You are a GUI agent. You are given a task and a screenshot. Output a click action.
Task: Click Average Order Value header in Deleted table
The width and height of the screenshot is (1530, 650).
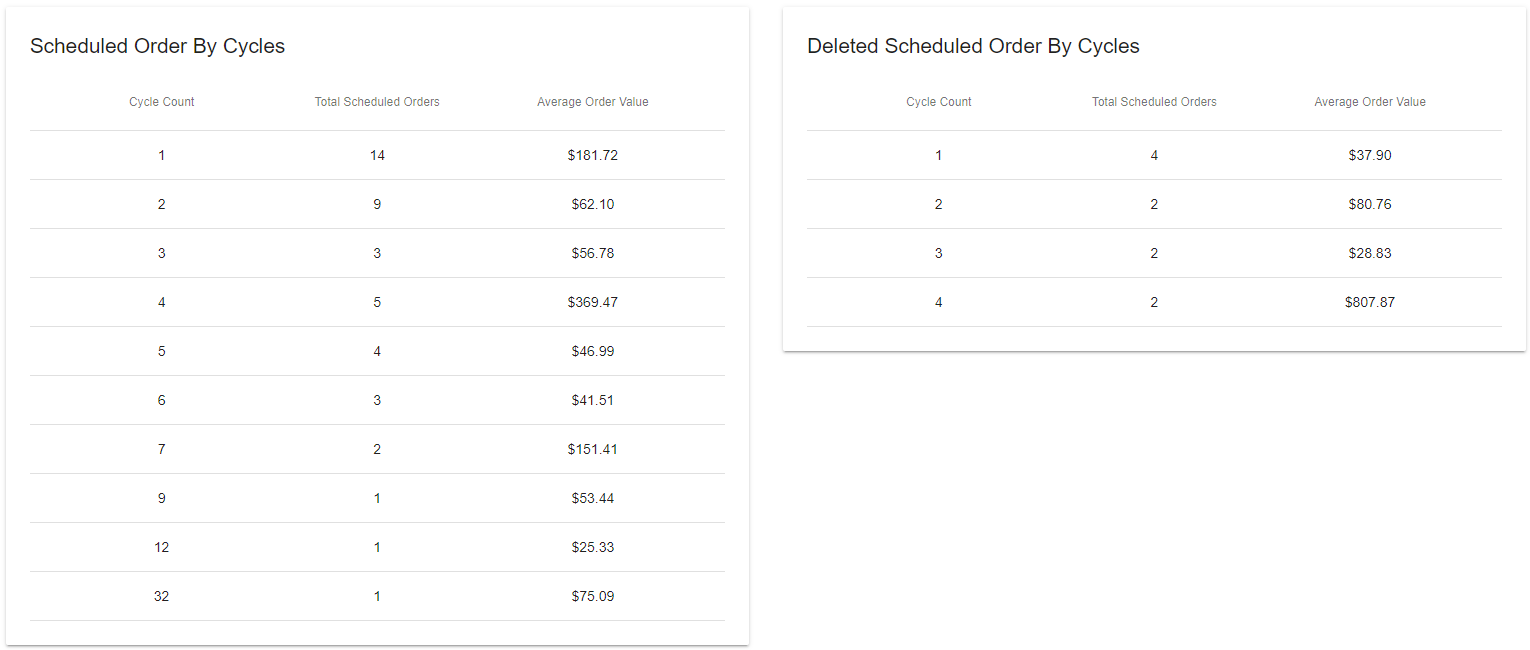point(1370,102)
